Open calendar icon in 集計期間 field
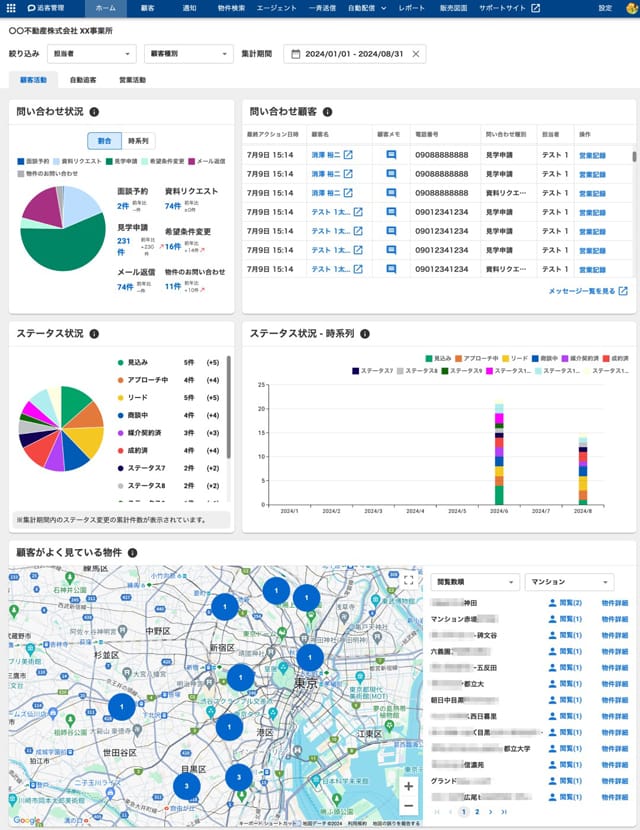The height and width of the screenshot is (830, 640). [296, 53]
